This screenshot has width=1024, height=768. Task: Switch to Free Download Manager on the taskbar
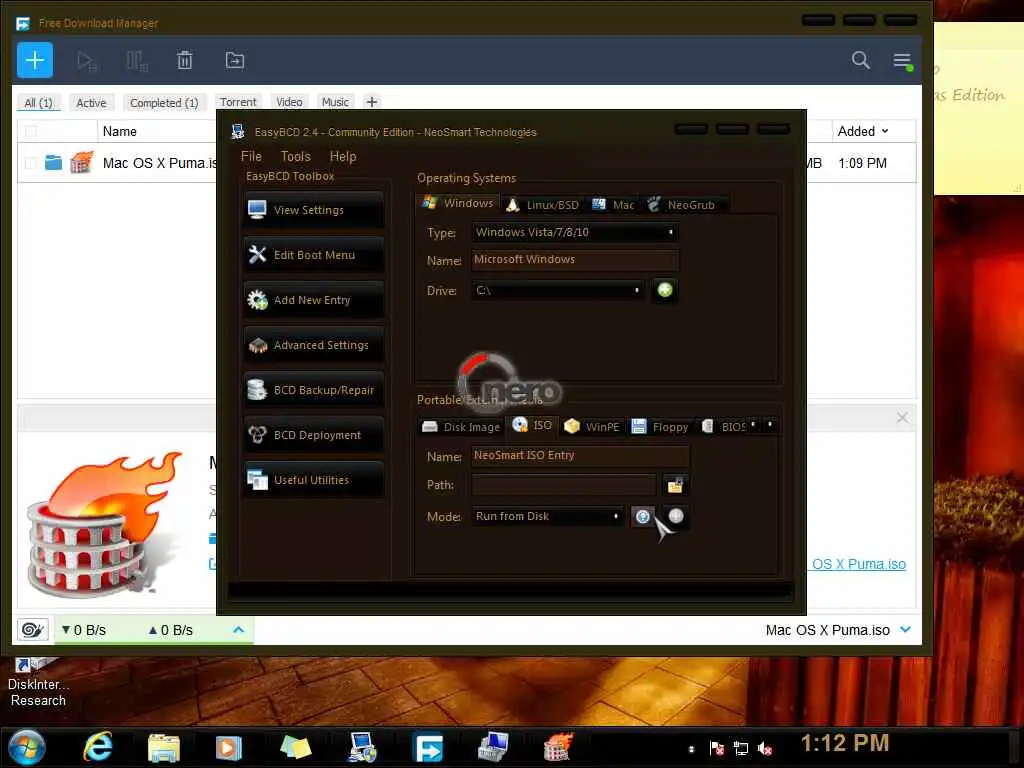pyautogui.click(x=428, y=748)
